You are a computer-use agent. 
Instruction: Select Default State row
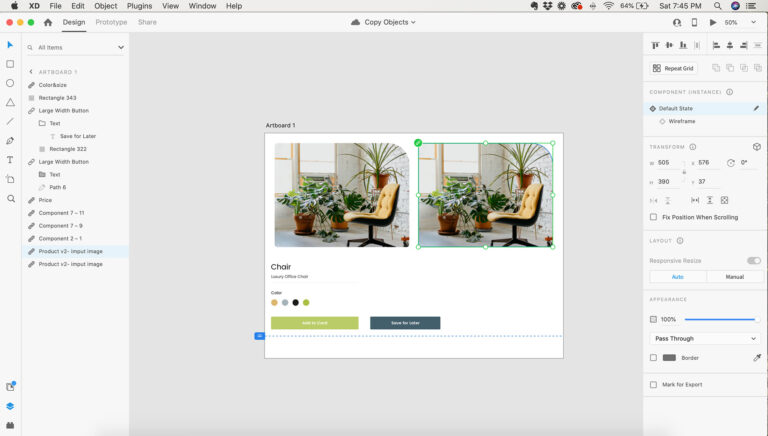(704, 108)
